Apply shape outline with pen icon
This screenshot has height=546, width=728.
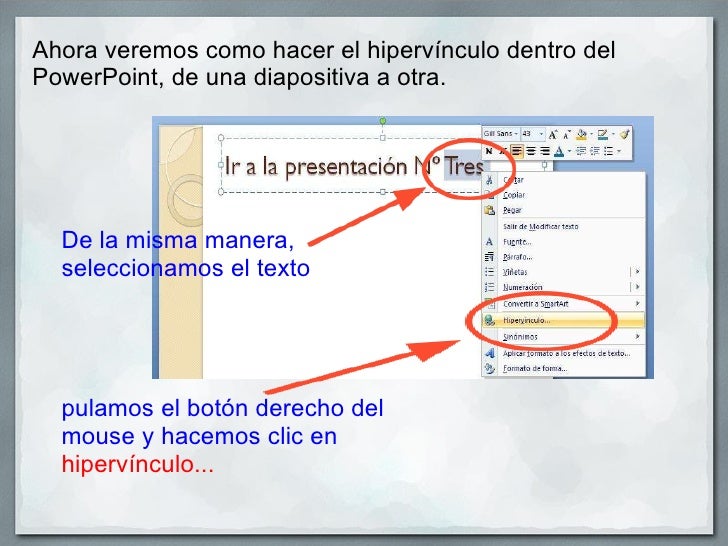(603, 135)
